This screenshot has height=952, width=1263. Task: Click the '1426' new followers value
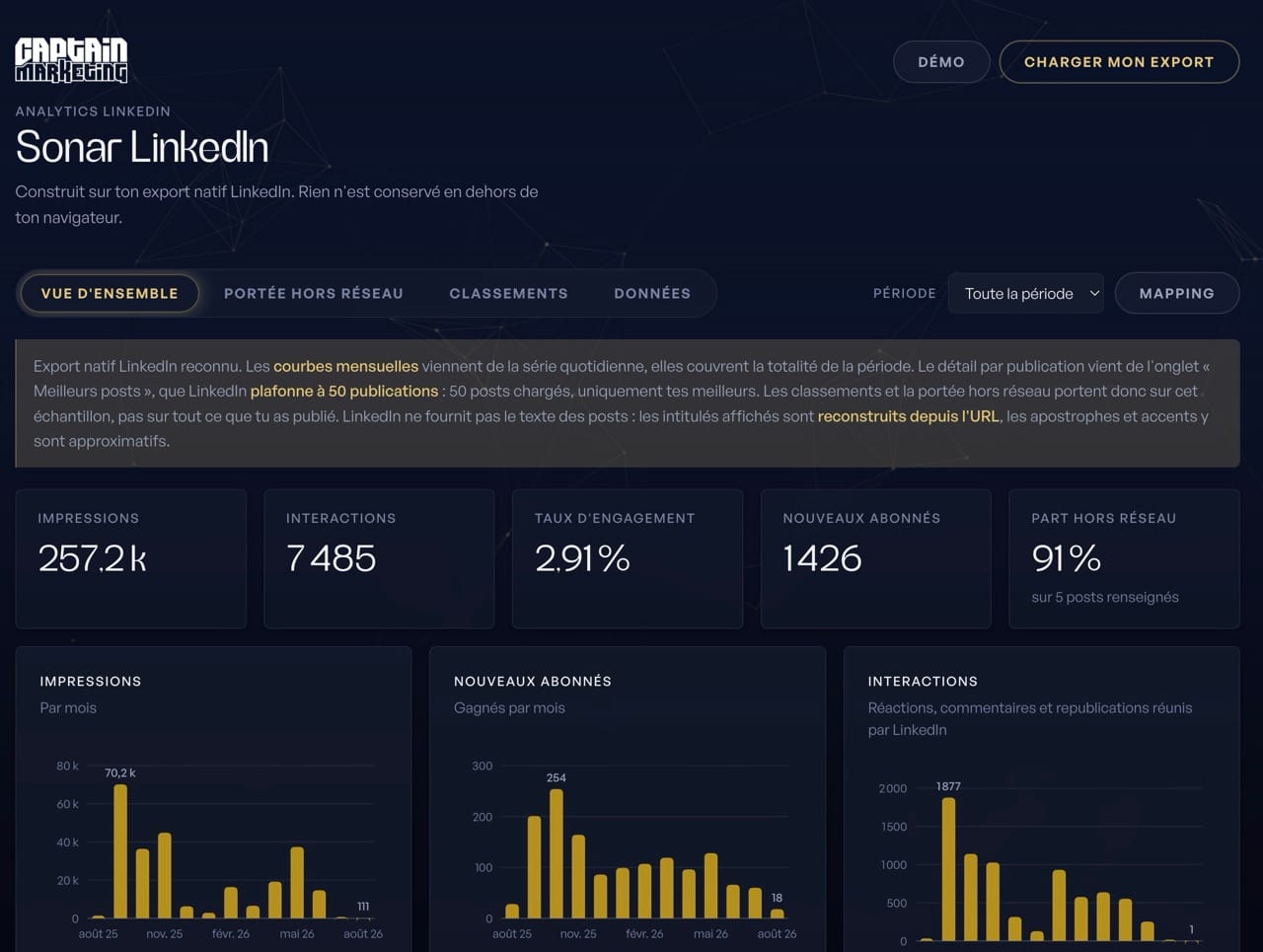tap(822, 558)
